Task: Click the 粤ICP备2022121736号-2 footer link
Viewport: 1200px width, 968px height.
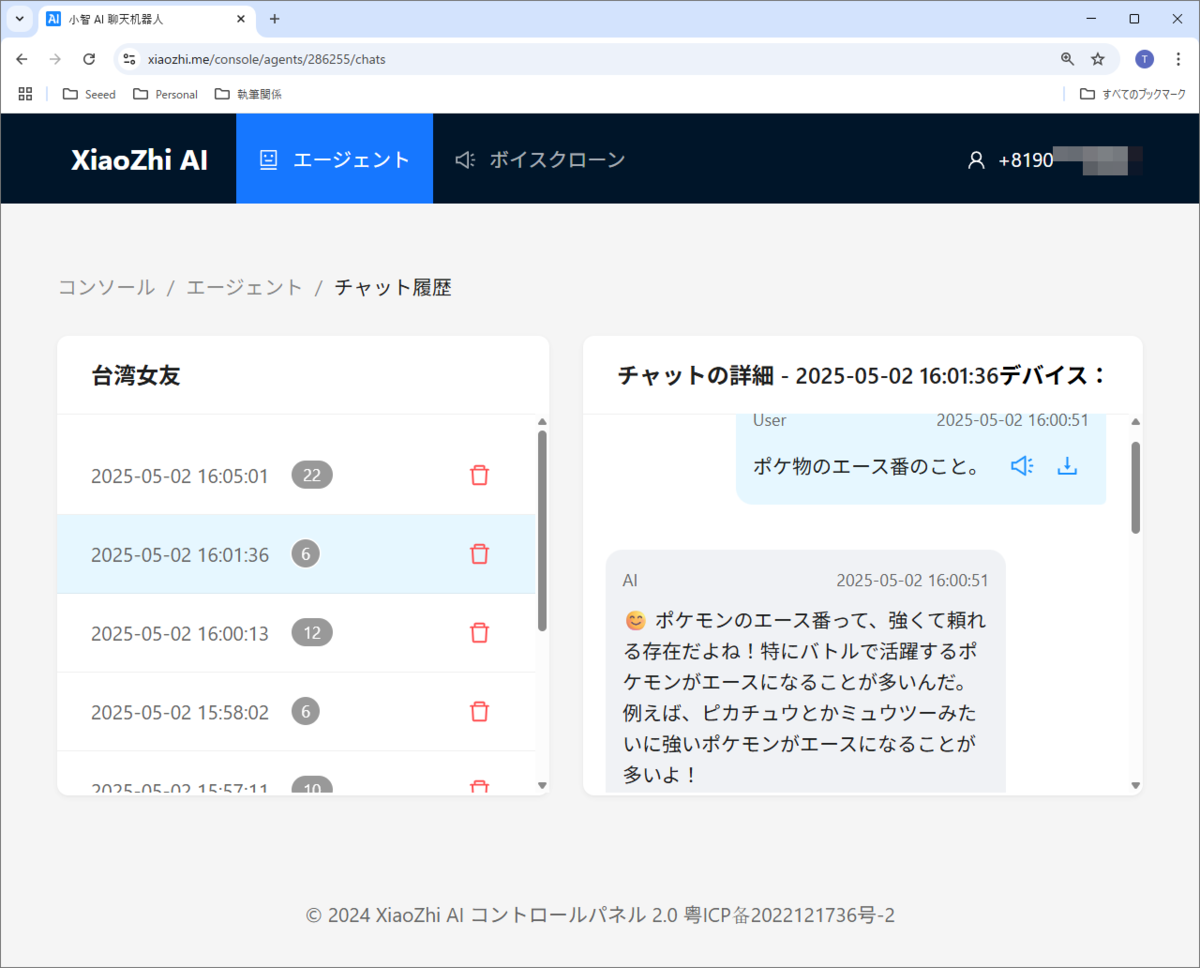Action: point(789,914)
